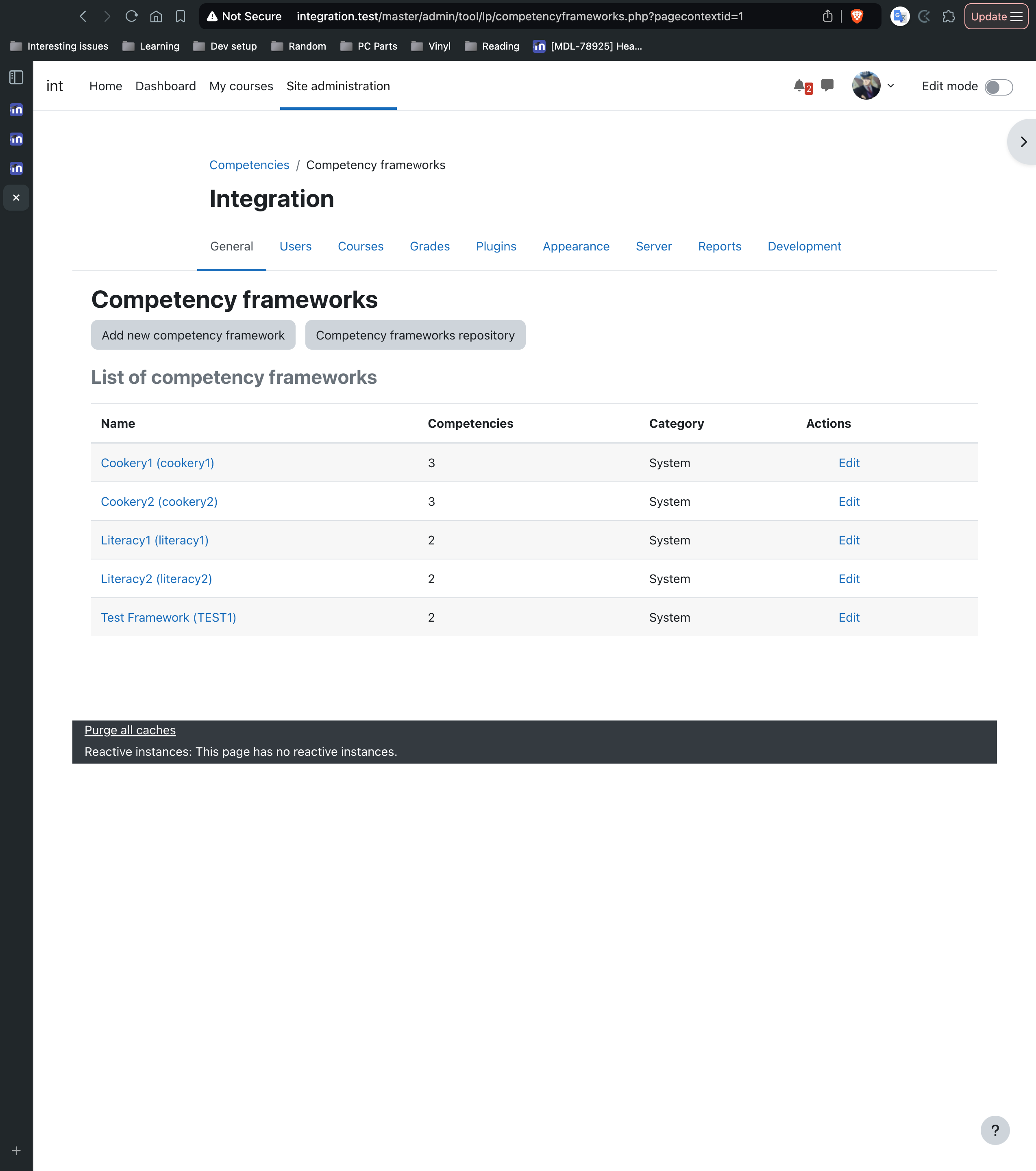The height and width of the screenshot is (1171, 1036).
Task: Switch to Courses admin tab
Action: (x=360, y=246)
